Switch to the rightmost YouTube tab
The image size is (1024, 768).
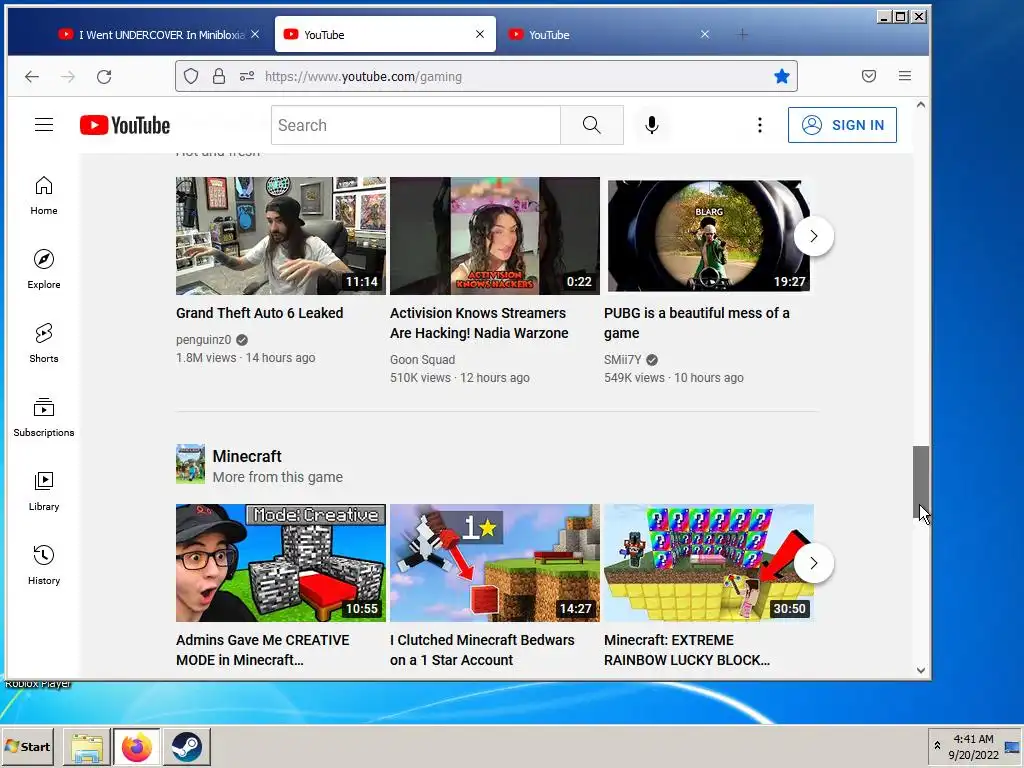pyautogui.click(x=609, y=35)
